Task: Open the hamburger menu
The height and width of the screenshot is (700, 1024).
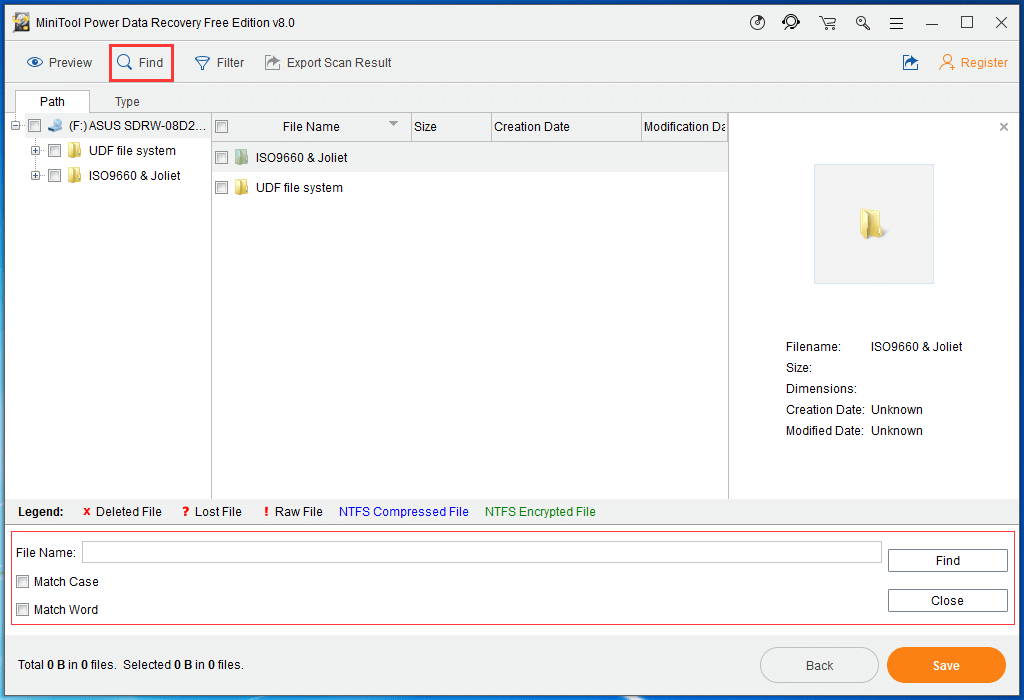Action: (x=896, y=22)
